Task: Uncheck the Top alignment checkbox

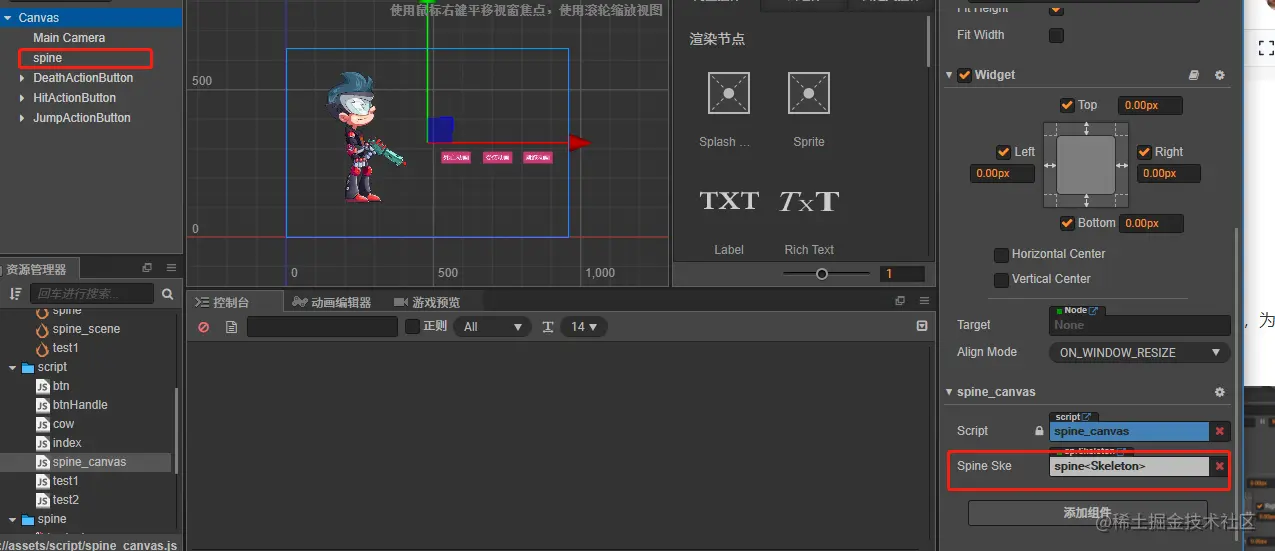Action: (x=1067, y=105)
